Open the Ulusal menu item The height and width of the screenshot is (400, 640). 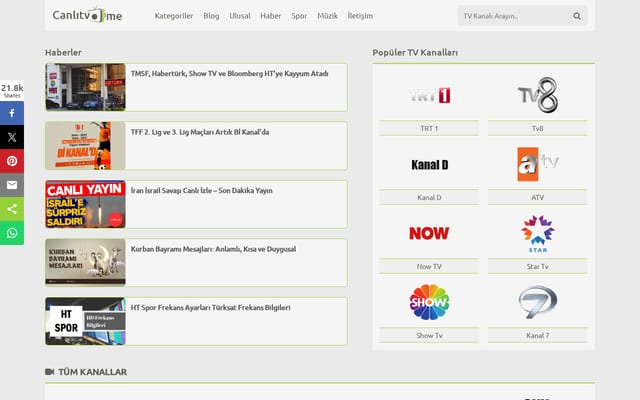(240, 16)
